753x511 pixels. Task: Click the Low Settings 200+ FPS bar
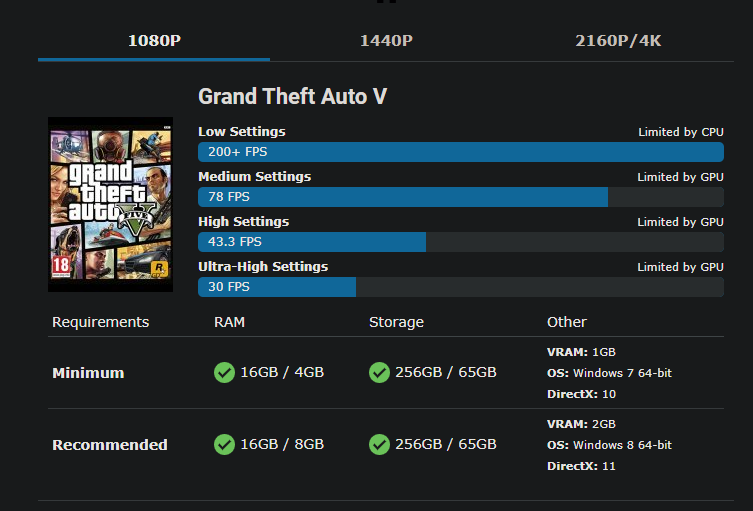(x=460, y=152)
